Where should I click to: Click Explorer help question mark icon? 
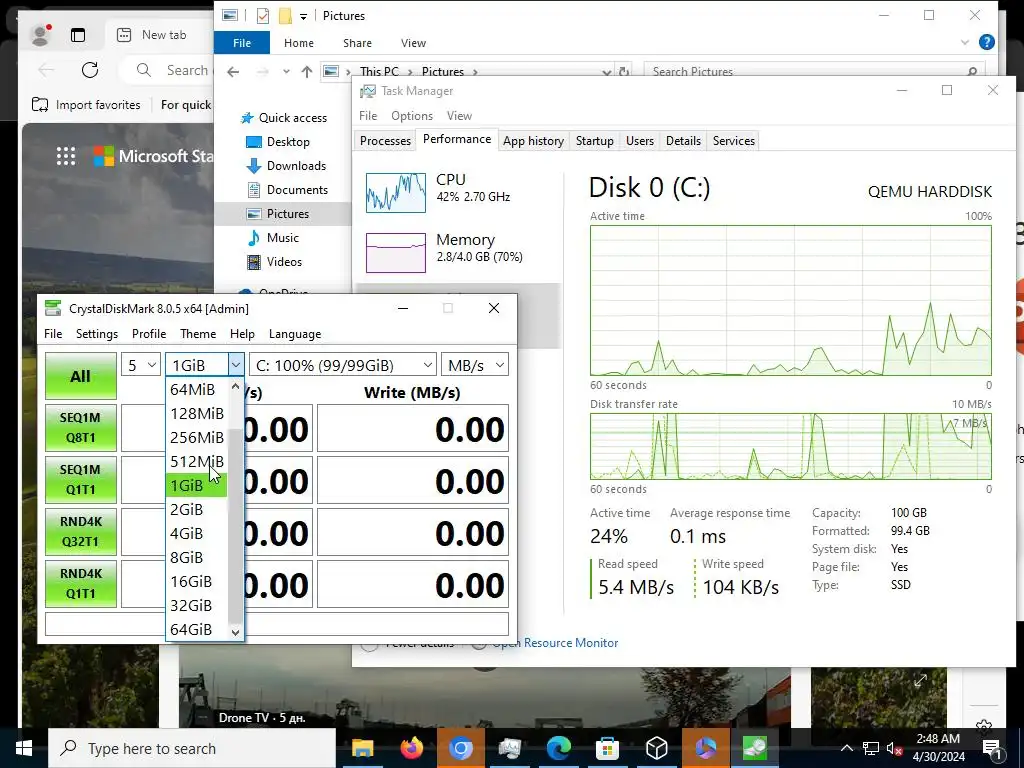coord(987,42)
